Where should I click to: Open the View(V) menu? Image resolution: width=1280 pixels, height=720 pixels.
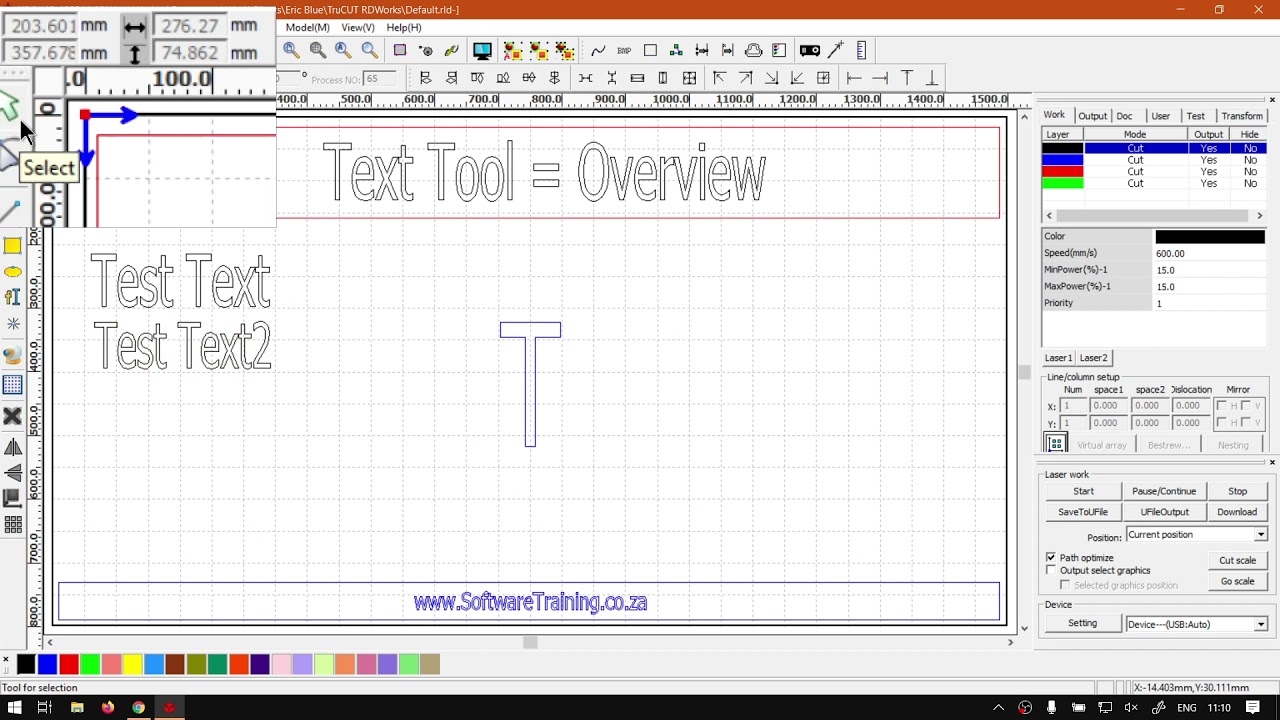click(x=358, y=27)
